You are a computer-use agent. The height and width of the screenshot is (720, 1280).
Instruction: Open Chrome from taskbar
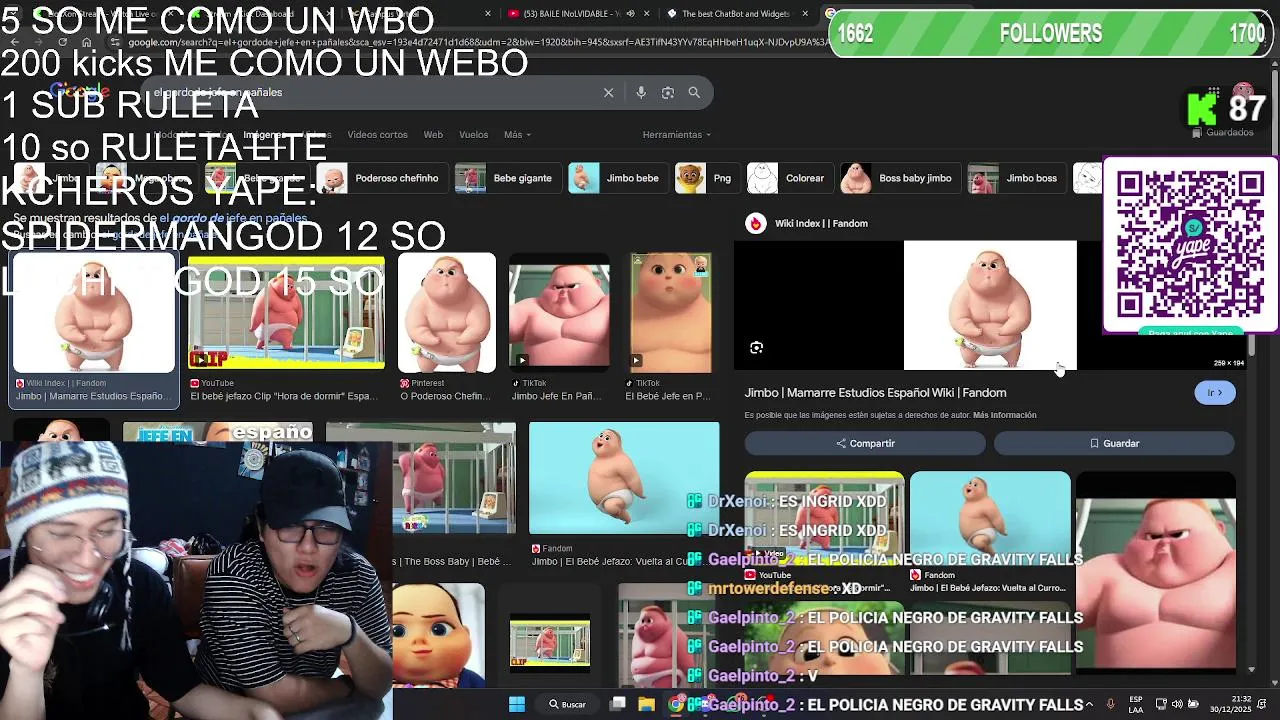(676, 704)
